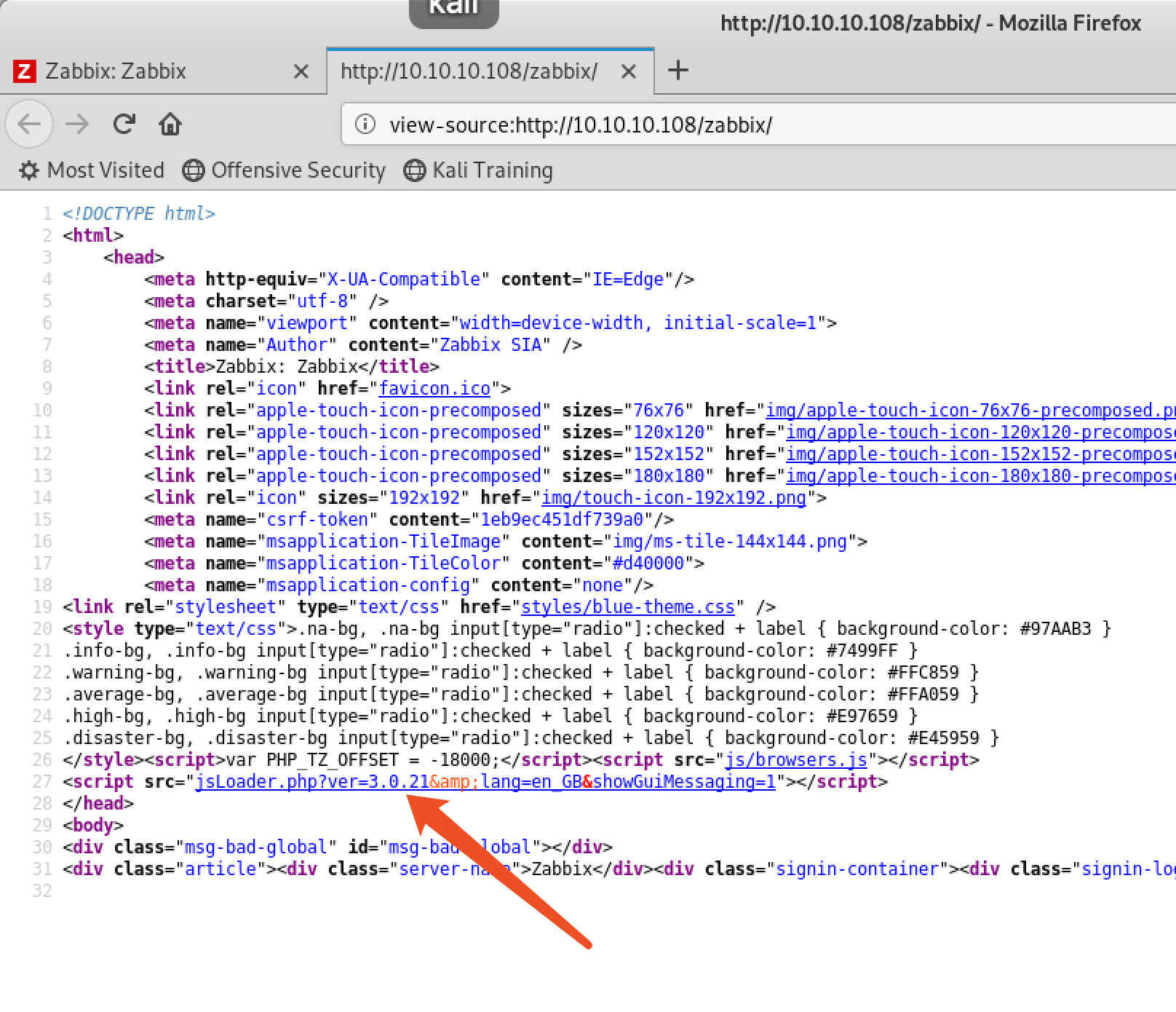Open the apple-touch-icon-180x180-precomposed link
Image resolution: width=1176 pixels, height=1012 pixels.
tap(981, 475)
